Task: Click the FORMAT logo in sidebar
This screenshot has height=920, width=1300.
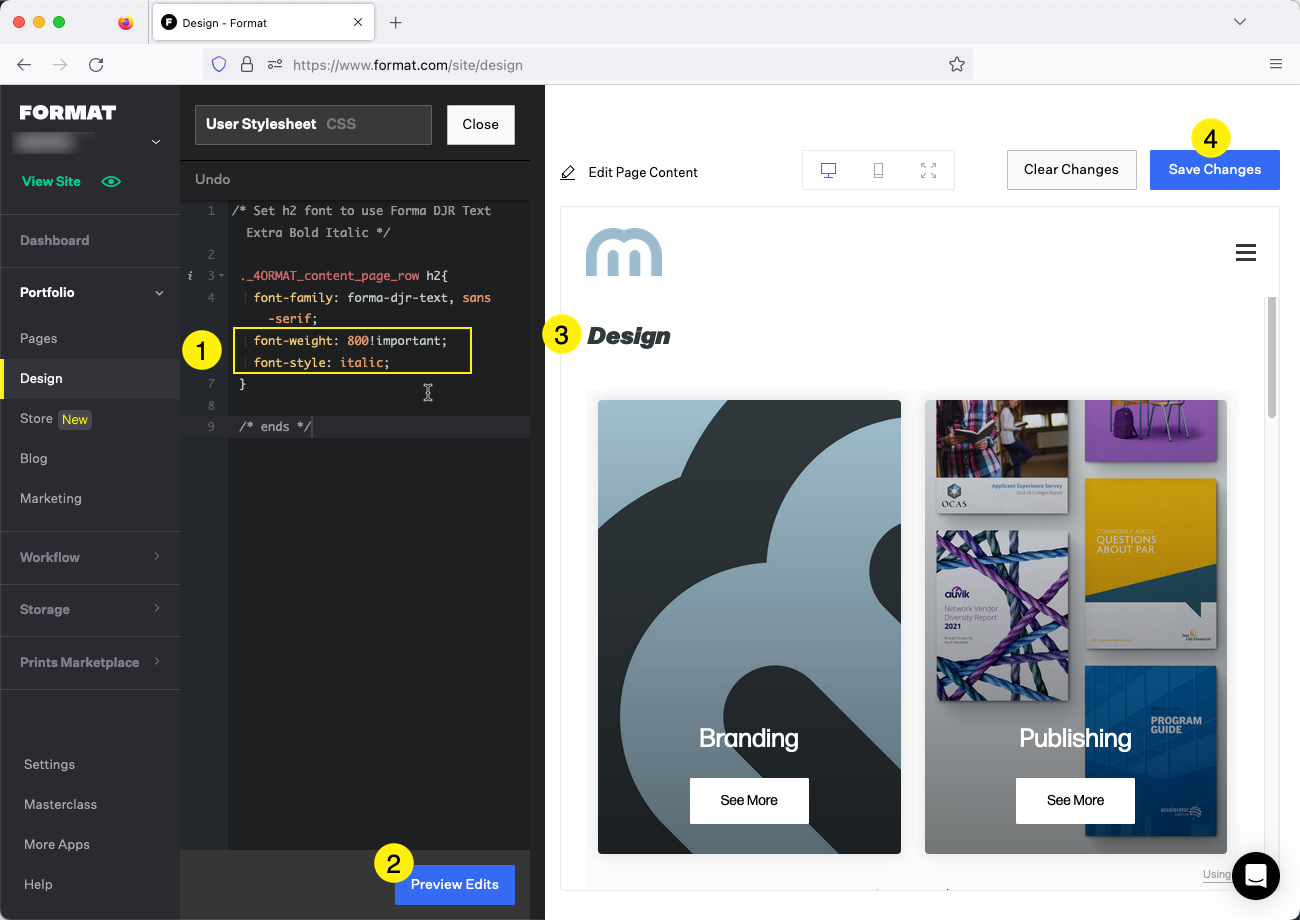Action: (68, 112)
